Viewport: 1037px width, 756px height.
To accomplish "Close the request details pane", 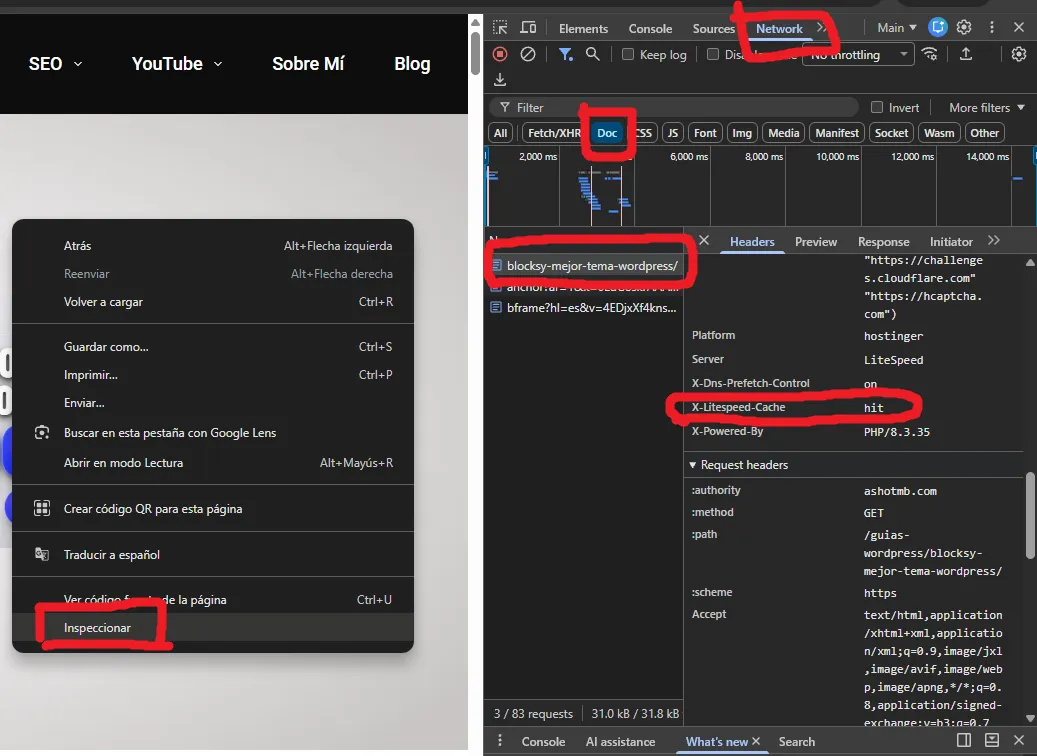I will coord(704,241).
